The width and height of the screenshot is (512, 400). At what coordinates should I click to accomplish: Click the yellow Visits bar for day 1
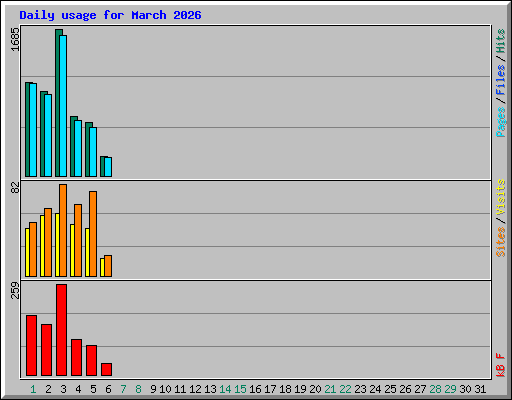click(27, 252)
